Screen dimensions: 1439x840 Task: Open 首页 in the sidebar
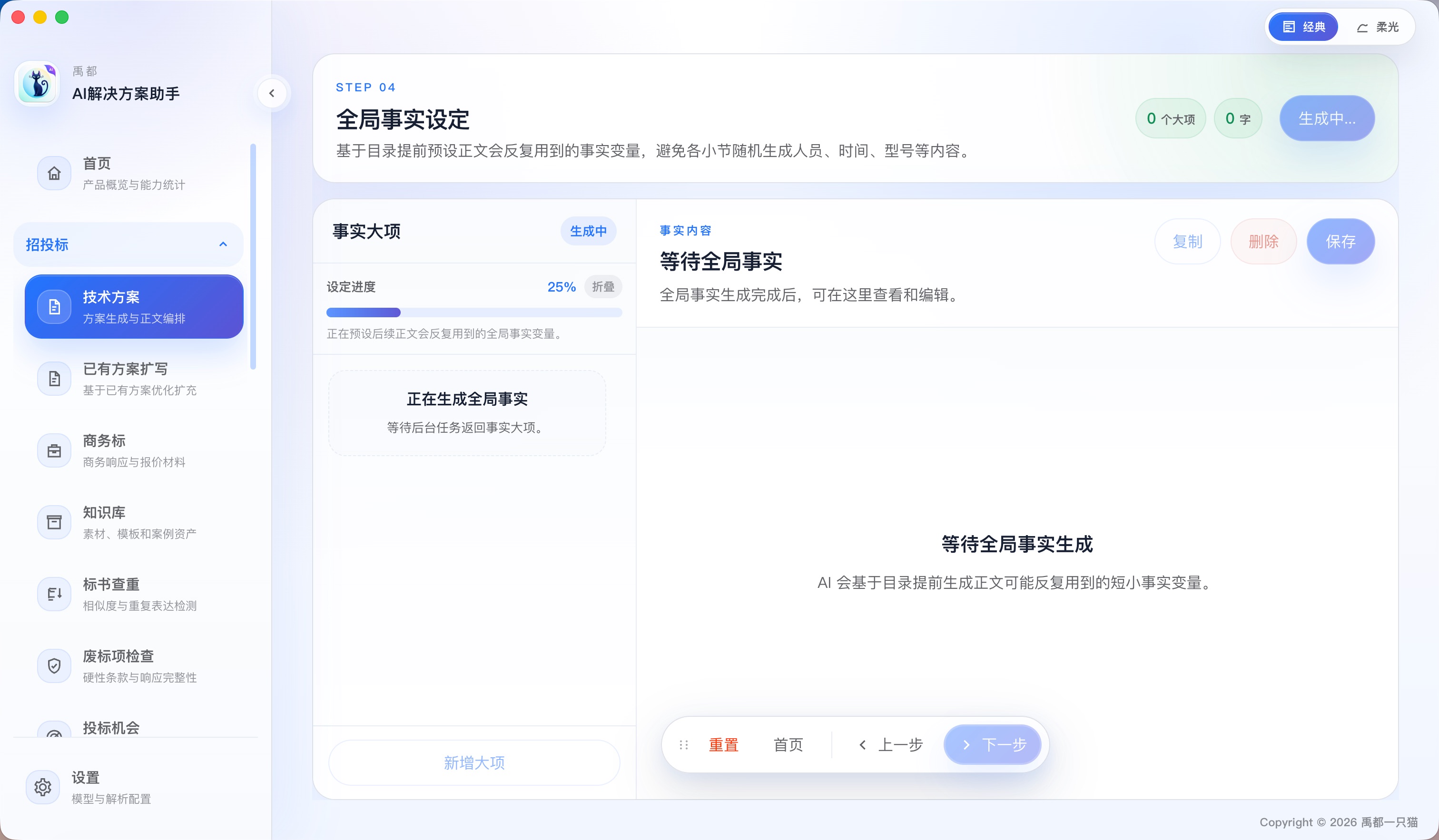tap(134, 173)
